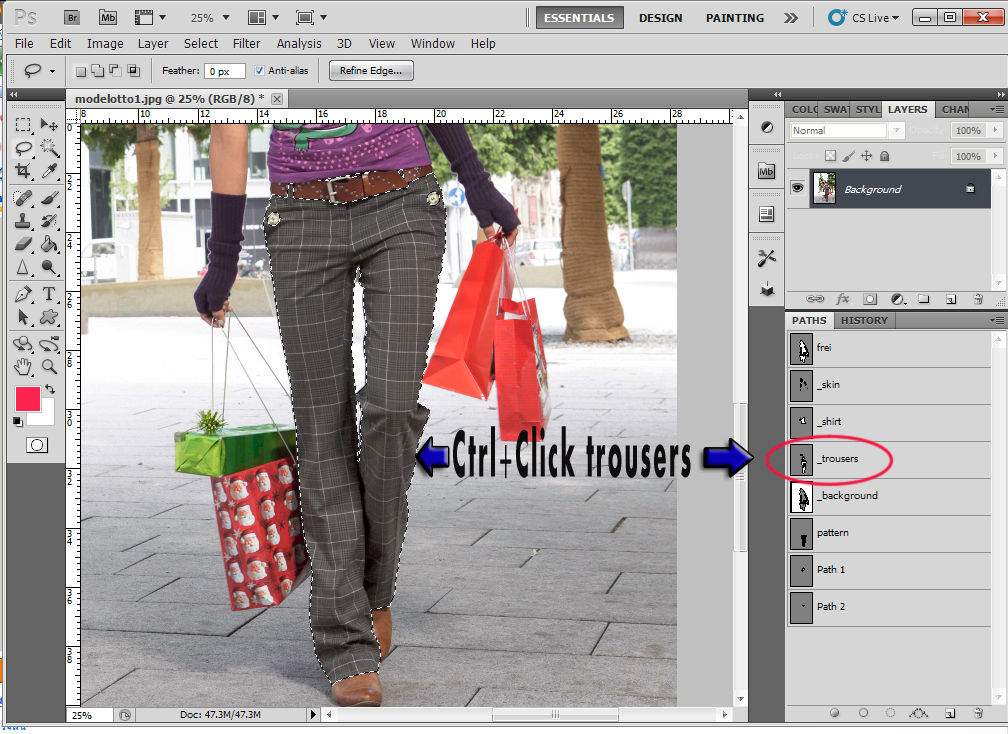Choose Add to selection mode
This screenshot has height=734, width=1008.
[98, 71]
